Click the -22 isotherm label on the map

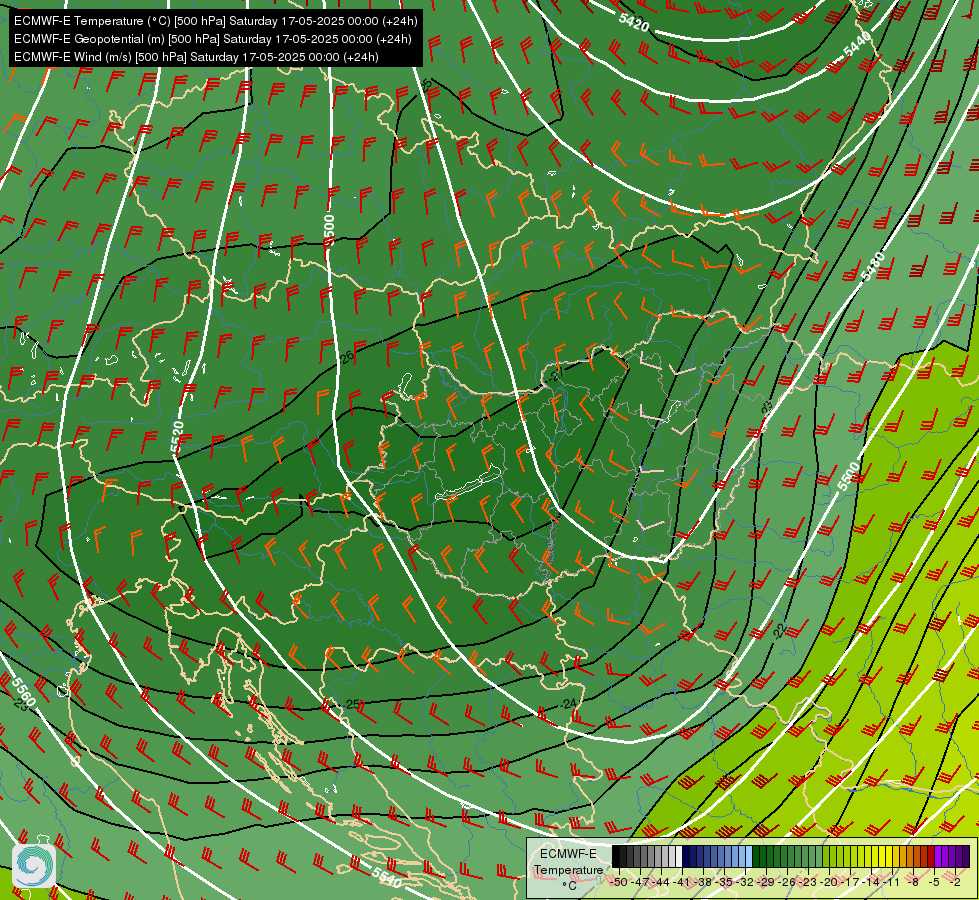coord(779,631)
